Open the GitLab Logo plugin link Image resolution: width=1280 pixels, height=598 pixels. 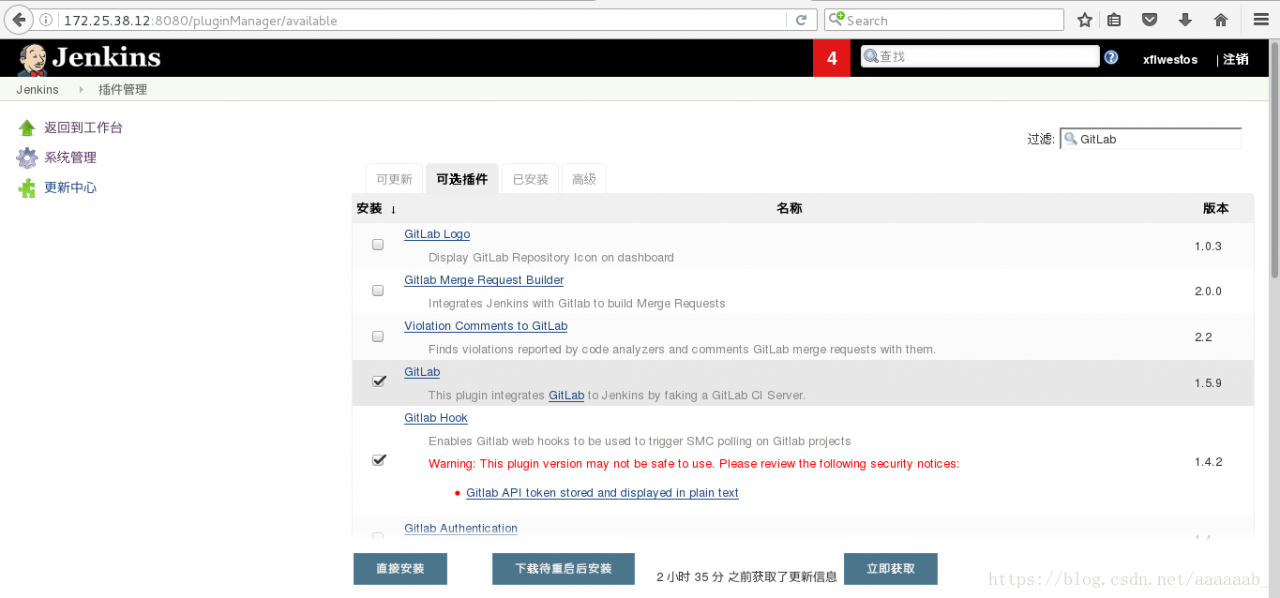point(437,234)
